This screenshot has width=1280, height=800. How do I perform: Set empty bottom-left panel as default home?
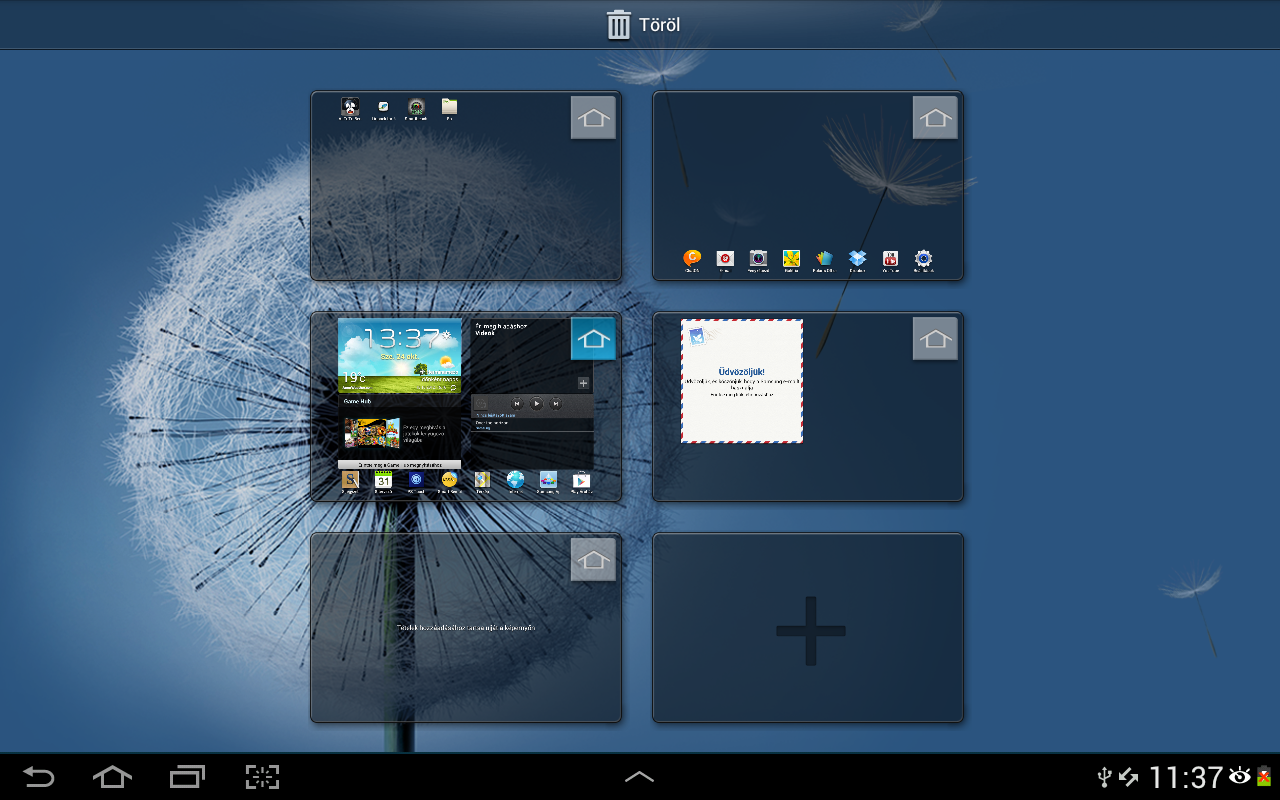593,559
